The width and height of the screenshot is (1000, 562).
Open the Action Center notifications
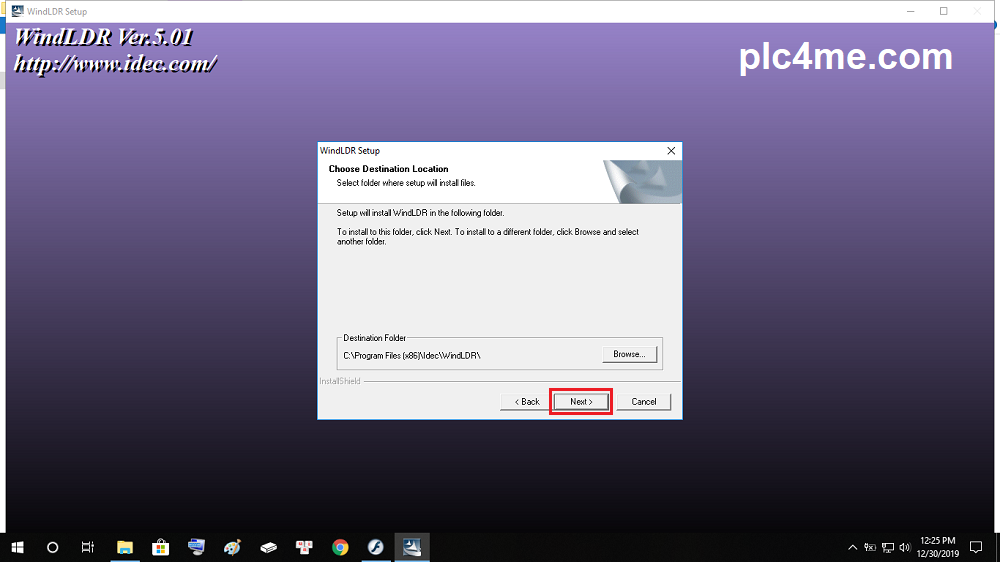(x=977, y=547)
